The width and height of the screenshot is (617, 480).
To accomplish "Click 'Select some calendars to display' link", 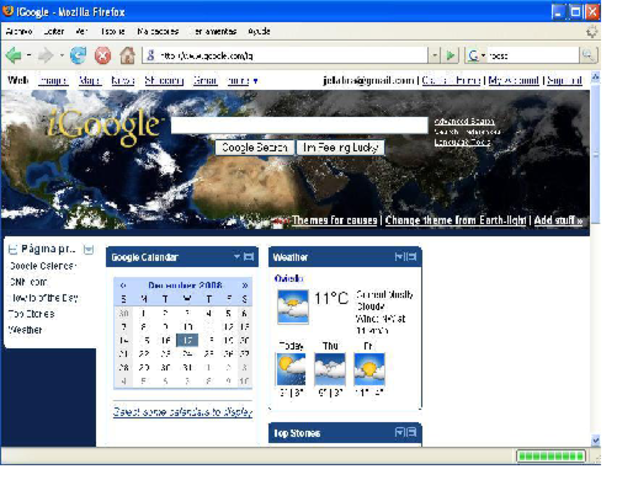I will [x=183, y=412].
